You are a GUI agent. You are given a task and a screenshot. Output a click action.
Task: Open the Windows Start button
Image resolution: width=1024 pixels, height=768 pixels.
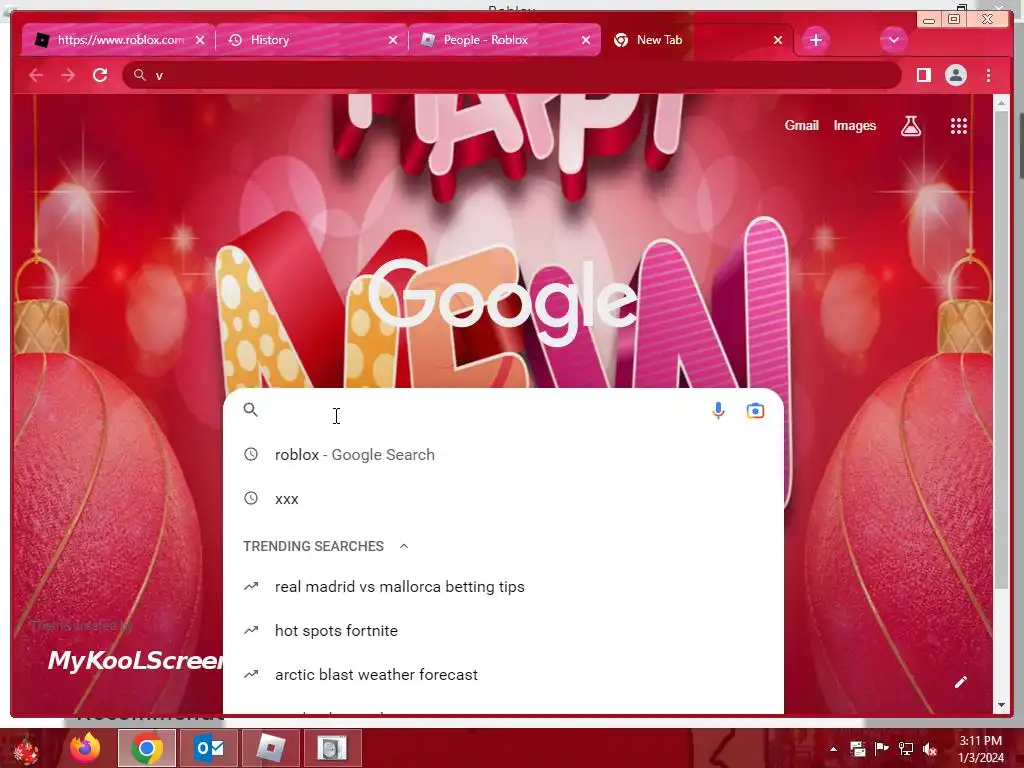[26, 748]
